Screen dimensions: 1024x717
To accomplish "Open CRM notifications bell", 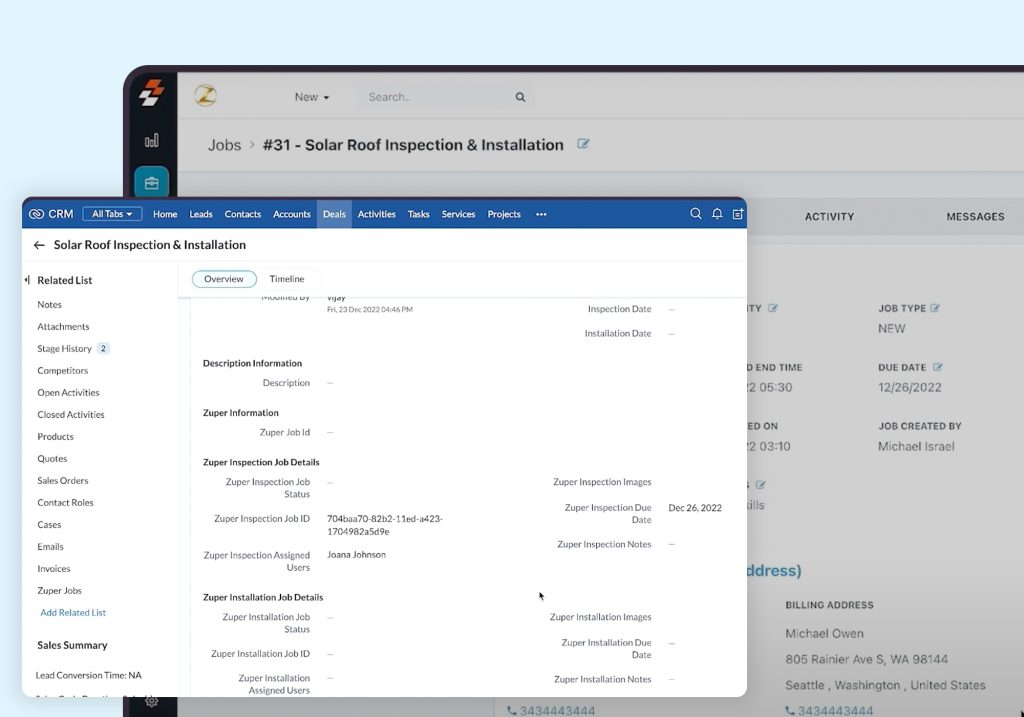I will pyautogui.click(x=717, y=214).
